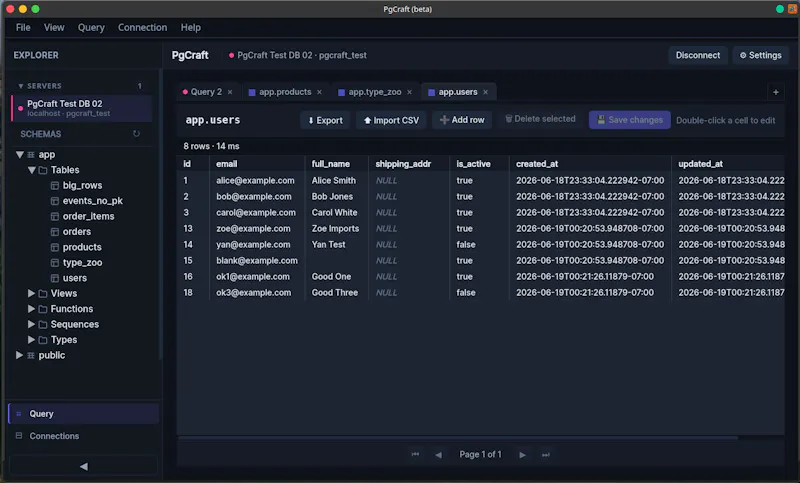This screenshot has width=800, height=483.
Task: Click the big_rows table icon
Action: (55, 185)
